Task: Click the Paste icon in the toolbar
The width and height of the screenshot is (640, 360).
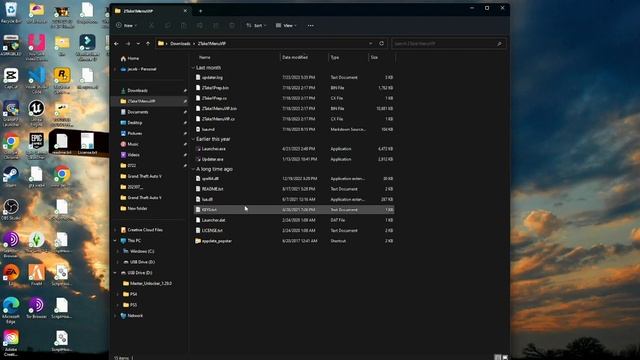Action: coord(184,25)
